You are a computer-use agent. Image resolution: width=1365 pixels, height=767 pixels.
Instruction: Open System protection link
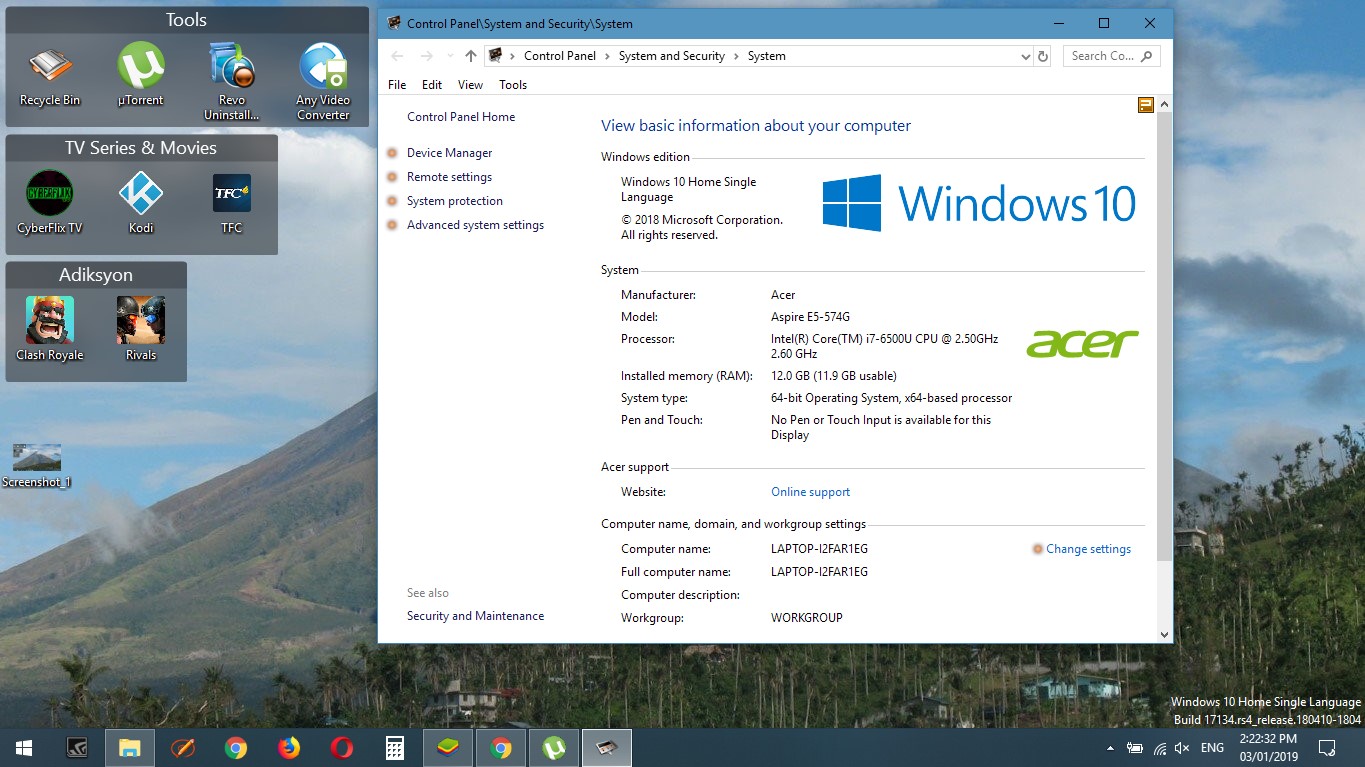455,201
